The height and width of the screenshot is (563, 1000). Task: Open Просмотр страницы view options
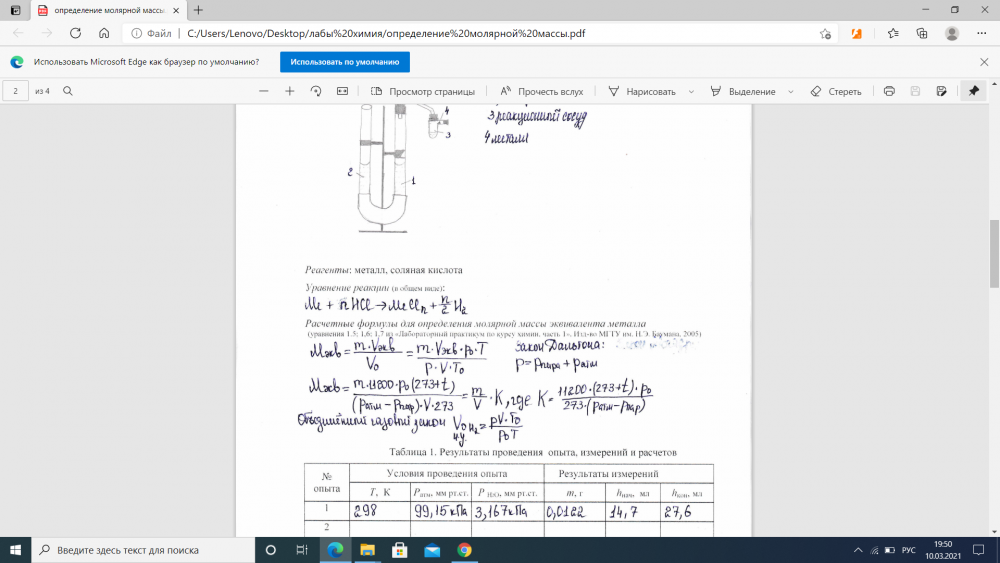tap(423, 91)
